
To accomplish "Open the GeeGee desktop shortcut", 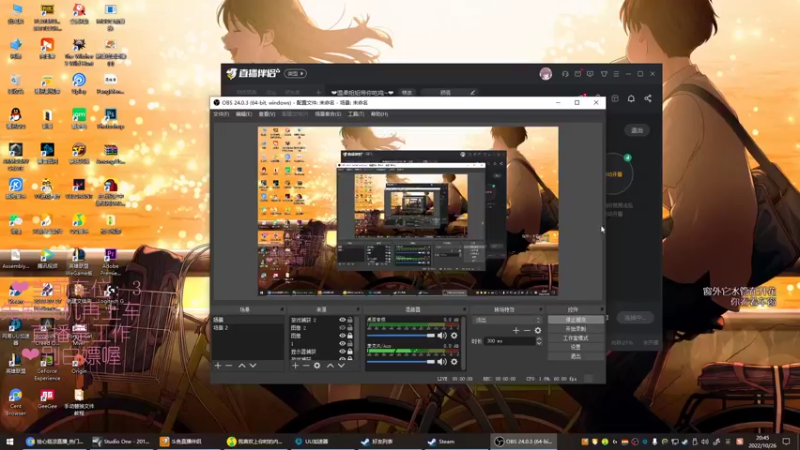I will click(x=47, y=399).
